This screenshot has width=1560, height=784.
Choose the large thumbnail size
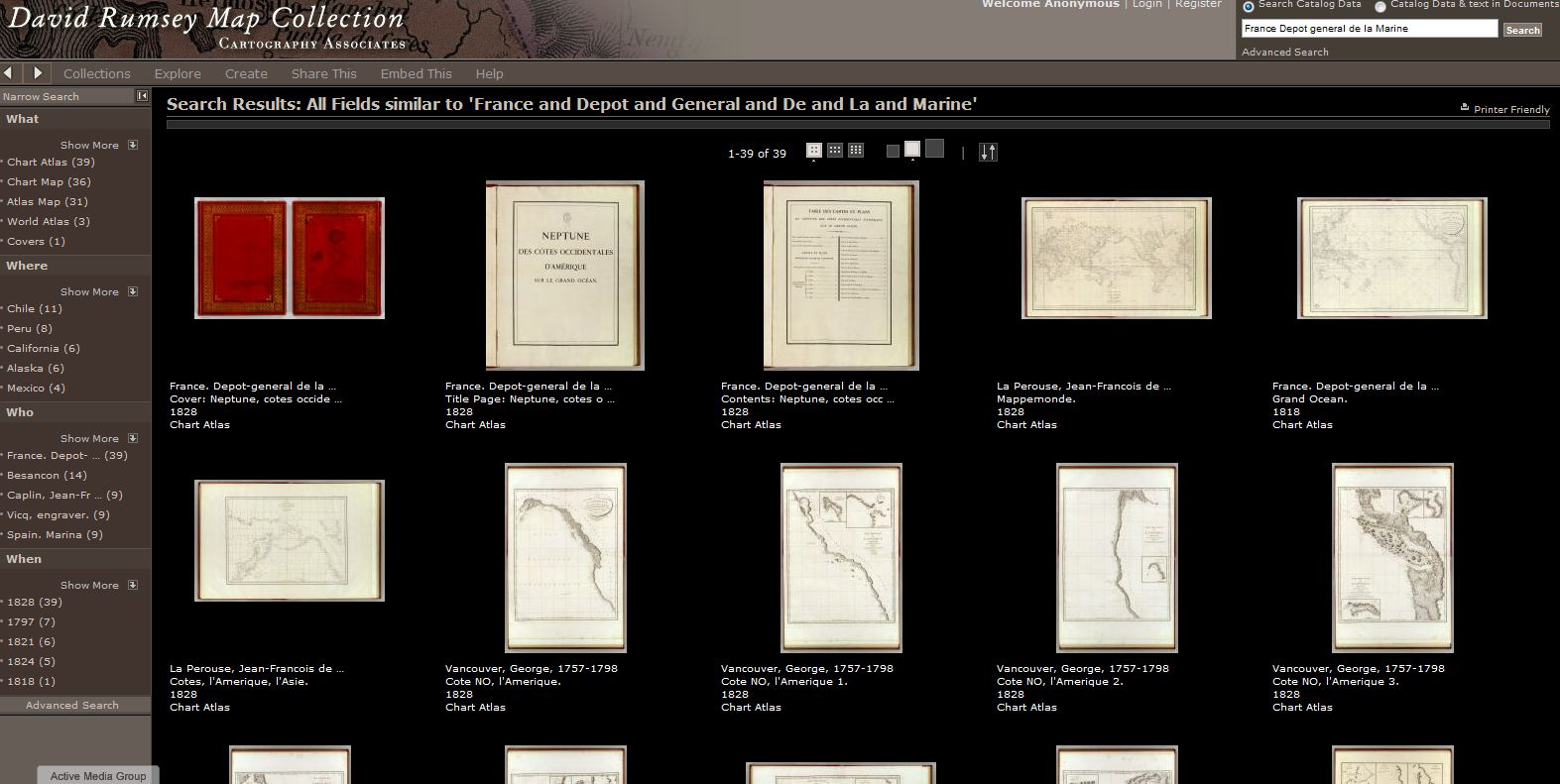click(934, 150)
